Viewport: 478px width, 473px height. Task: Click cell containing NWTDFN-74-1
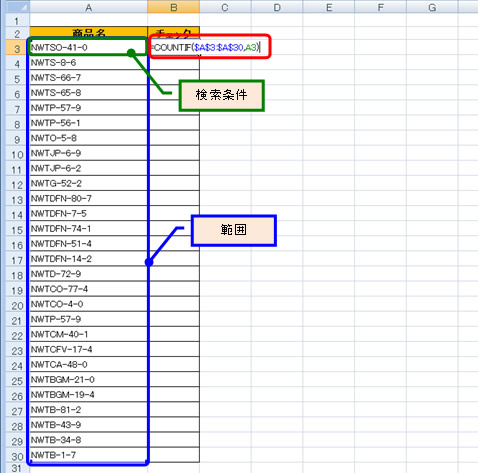[x=88, y=228]
